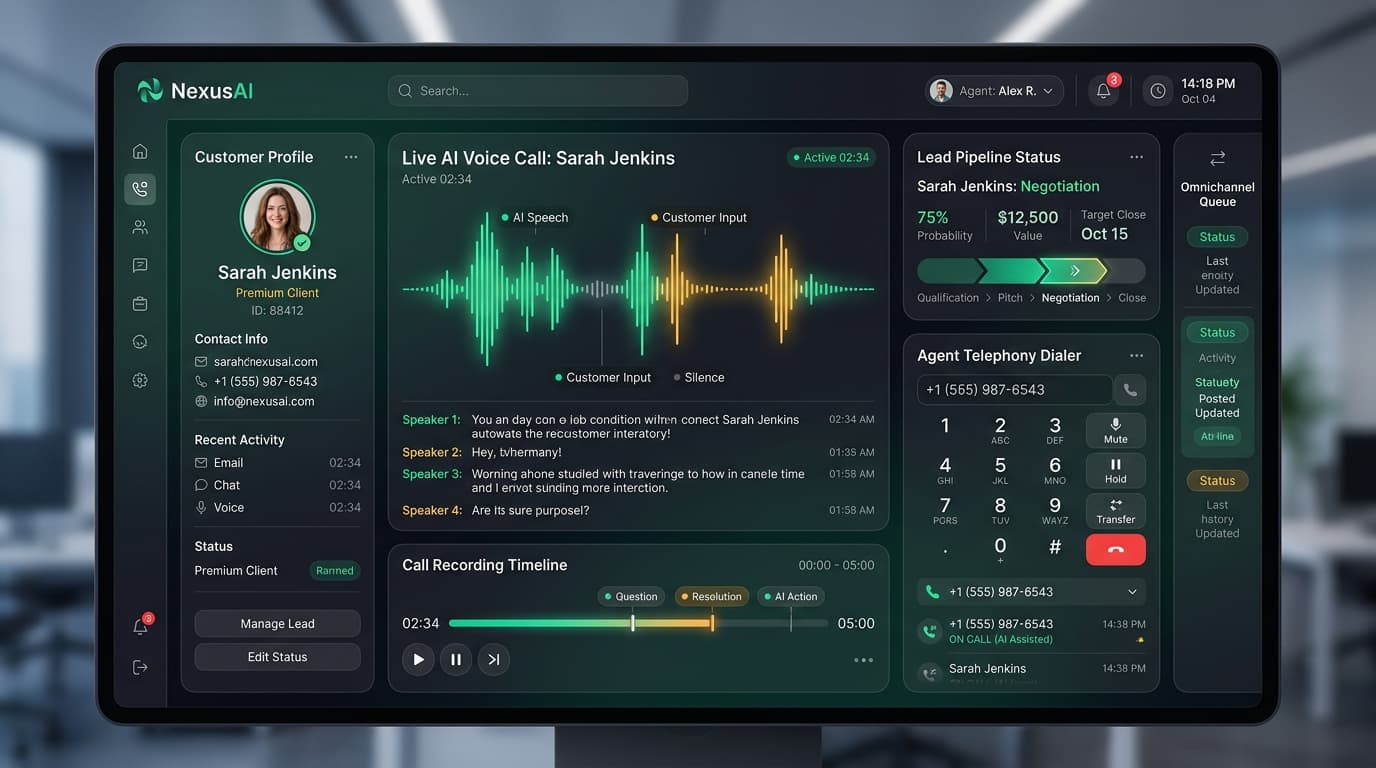Click the green call icon beside the dialer number field

[1131, 390]
